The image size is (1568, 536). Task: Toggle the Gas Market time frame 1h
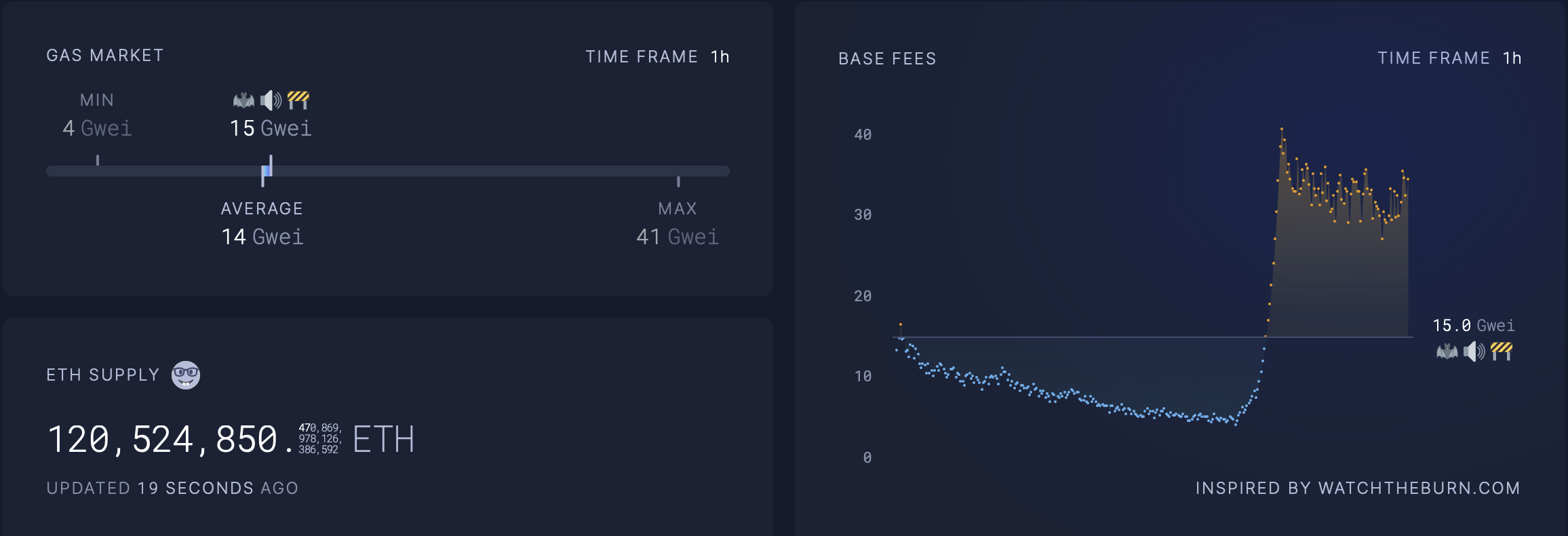pos(720,57)
